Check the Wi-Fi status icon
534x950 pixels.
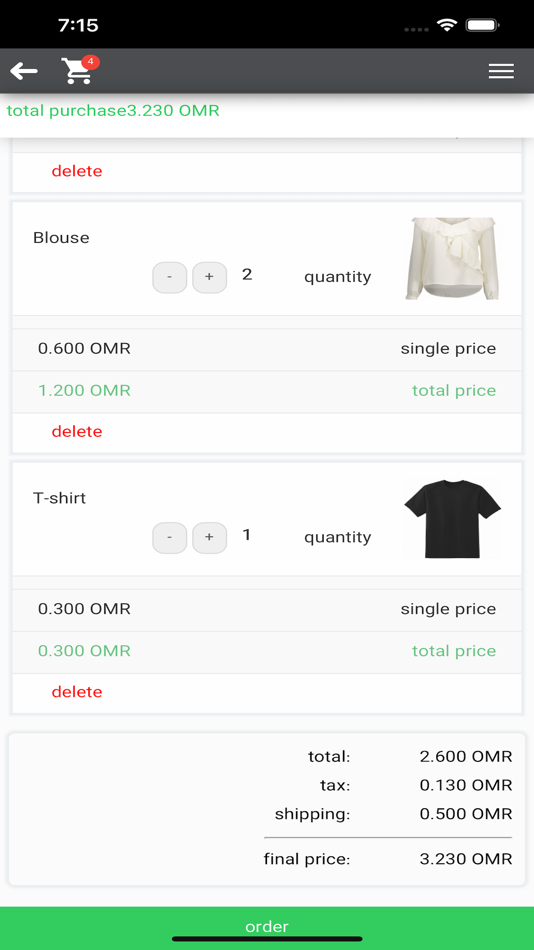[447, 25]
